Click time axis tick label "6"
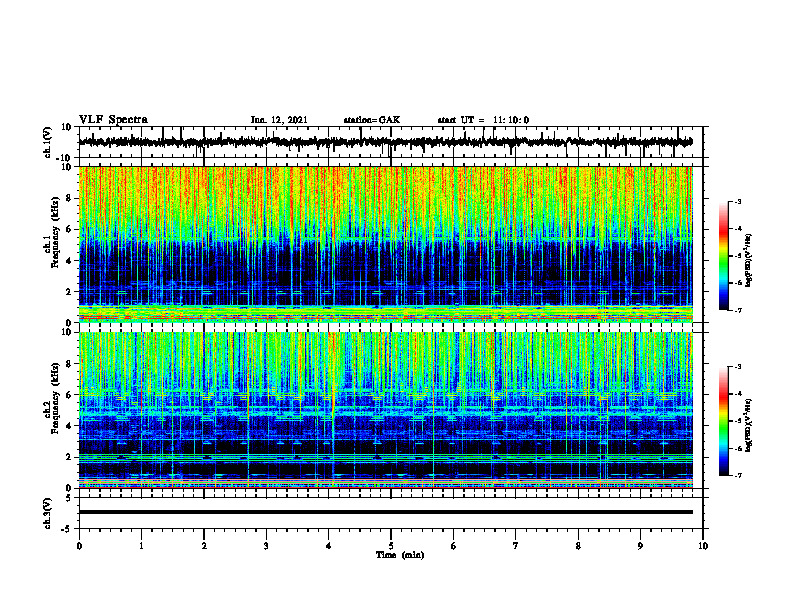792x612 pixels. point(454,546)
